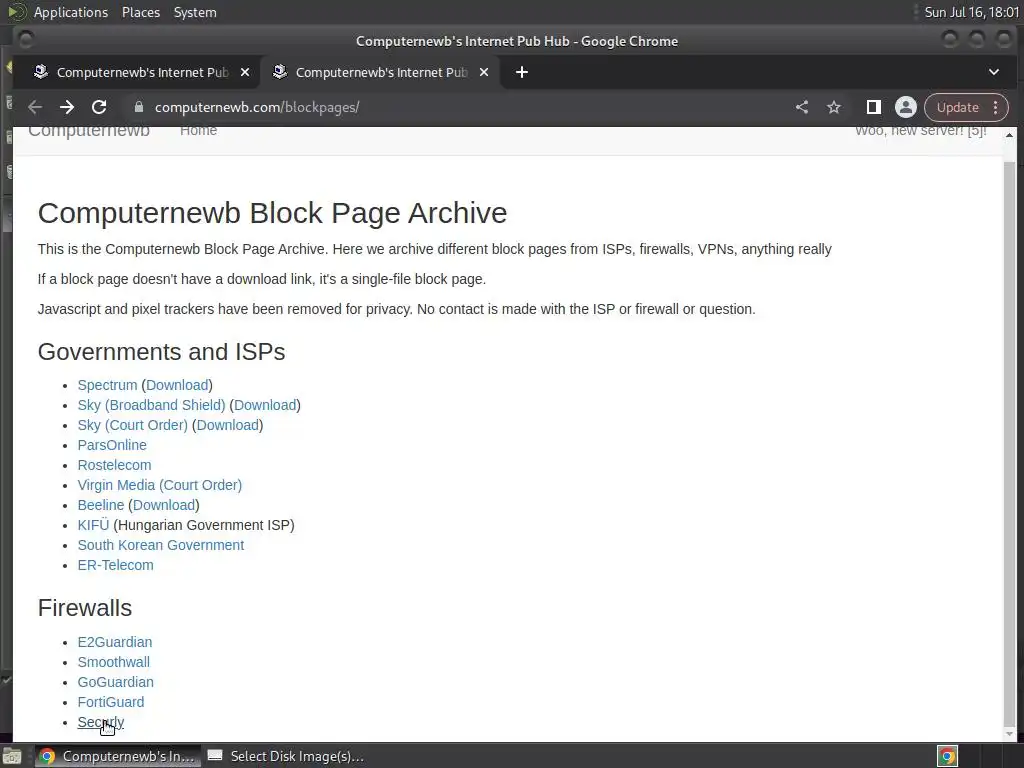The image size is (1024, 768).
Task: Close the first Computernewb tab
Action: click(x=245, y=72)
